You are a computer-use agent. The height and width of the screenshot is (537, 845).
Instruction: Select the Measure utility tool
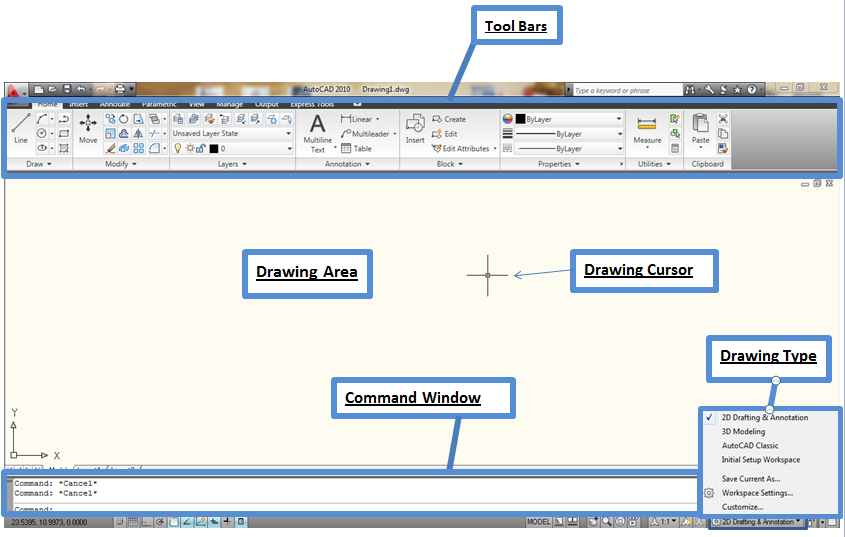pyautogui.click(x=647, y=129)
